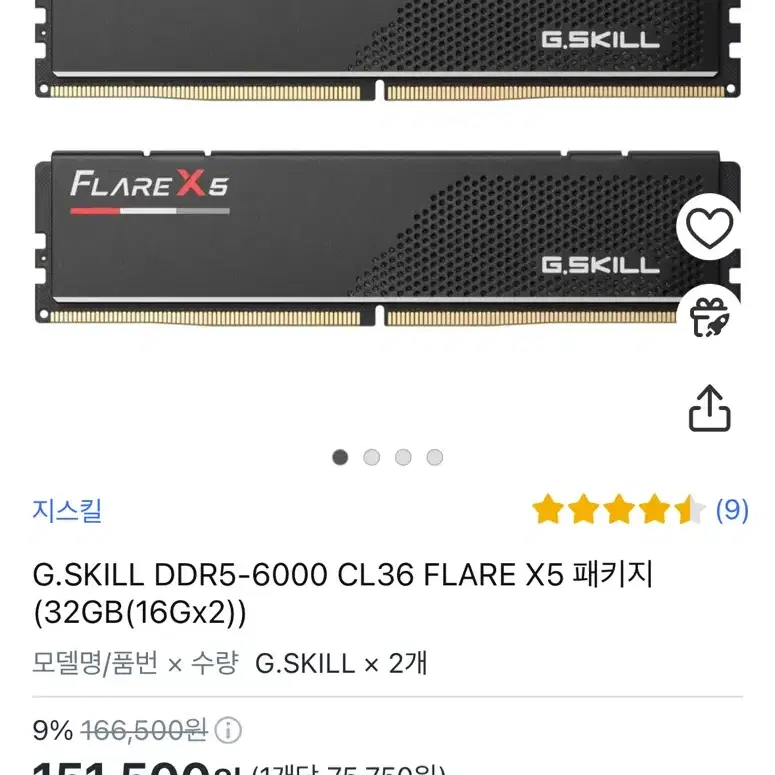Click the 모델명/품번 × 수량 label
The image size is (775, 775).
[x=135, y=663]
